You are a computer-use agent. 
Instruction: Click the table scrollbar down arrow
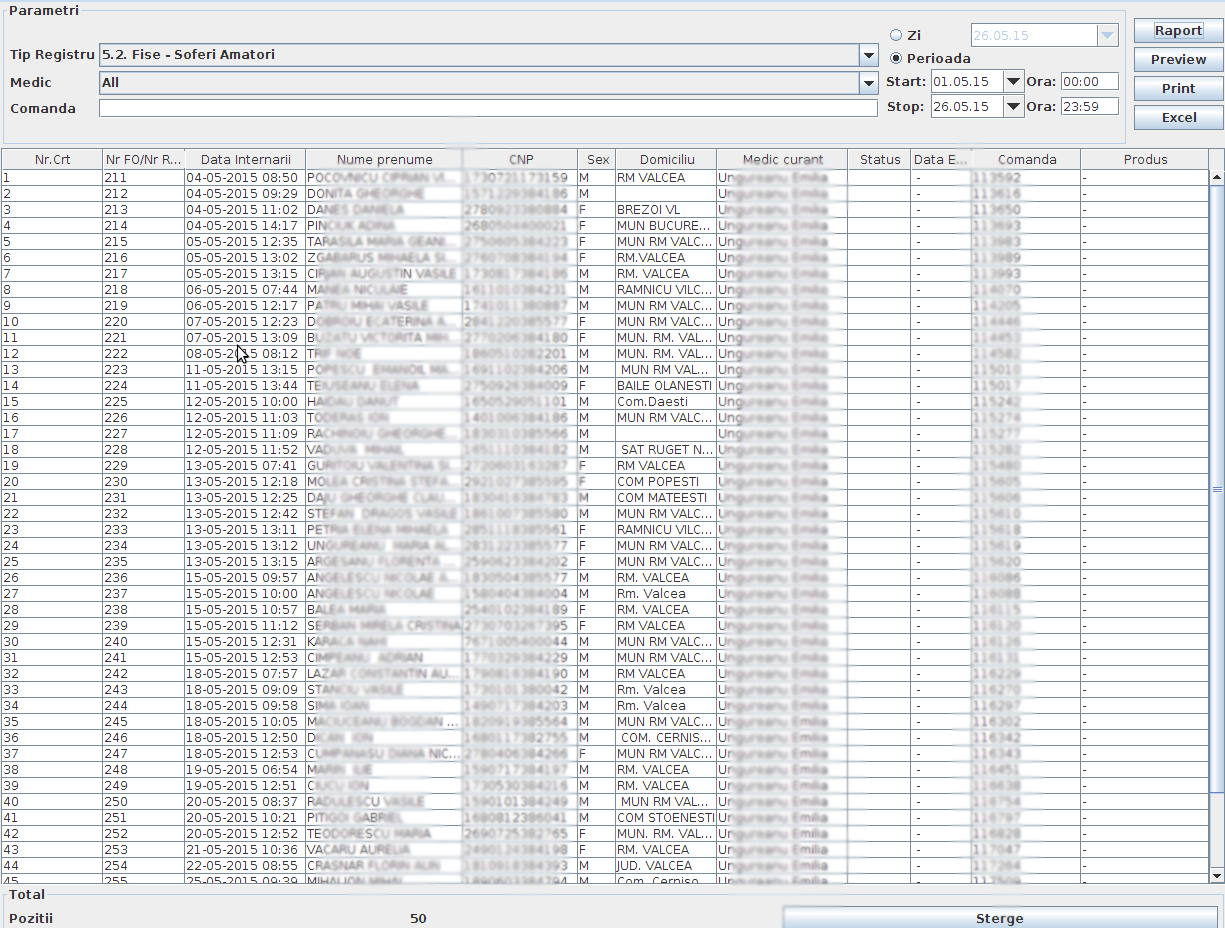1217,876
